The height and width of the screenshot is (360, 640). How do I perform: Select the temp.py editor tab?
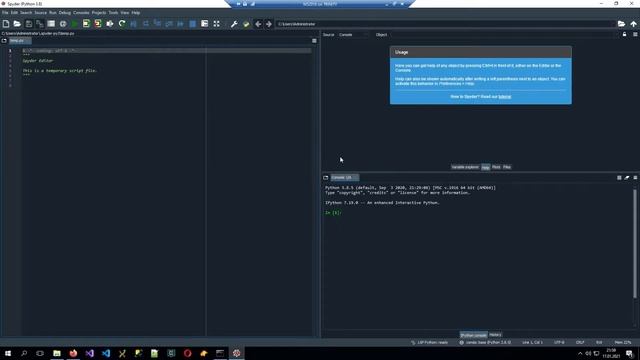[x=20, y=41]
